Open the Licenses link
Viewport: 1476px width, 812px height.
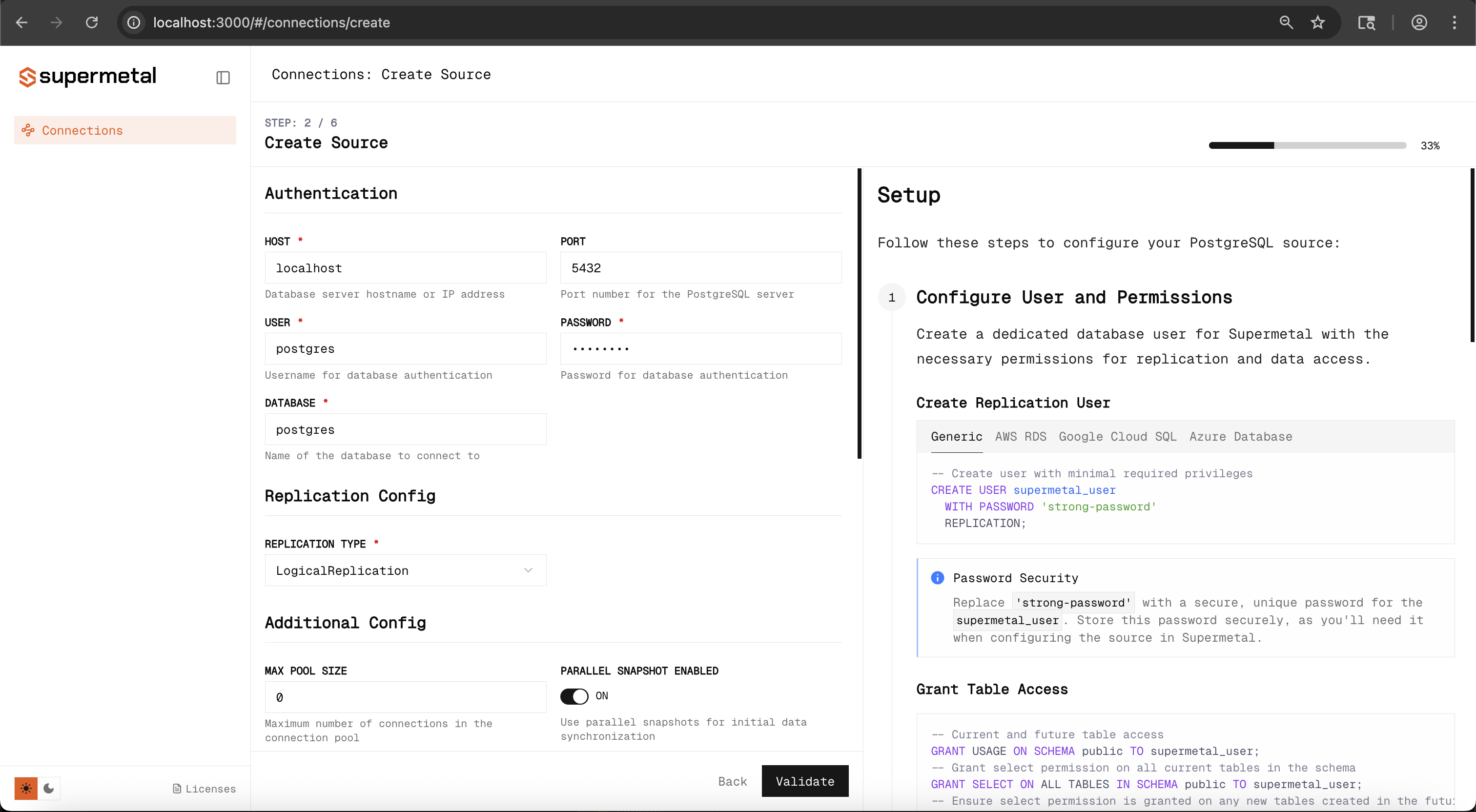204,788
